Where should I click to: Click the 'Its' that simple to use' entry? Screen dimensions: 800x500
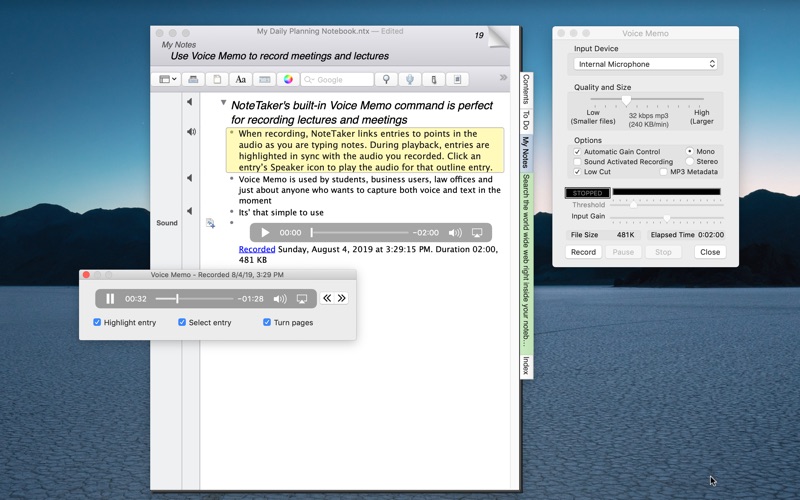point(281,212)
